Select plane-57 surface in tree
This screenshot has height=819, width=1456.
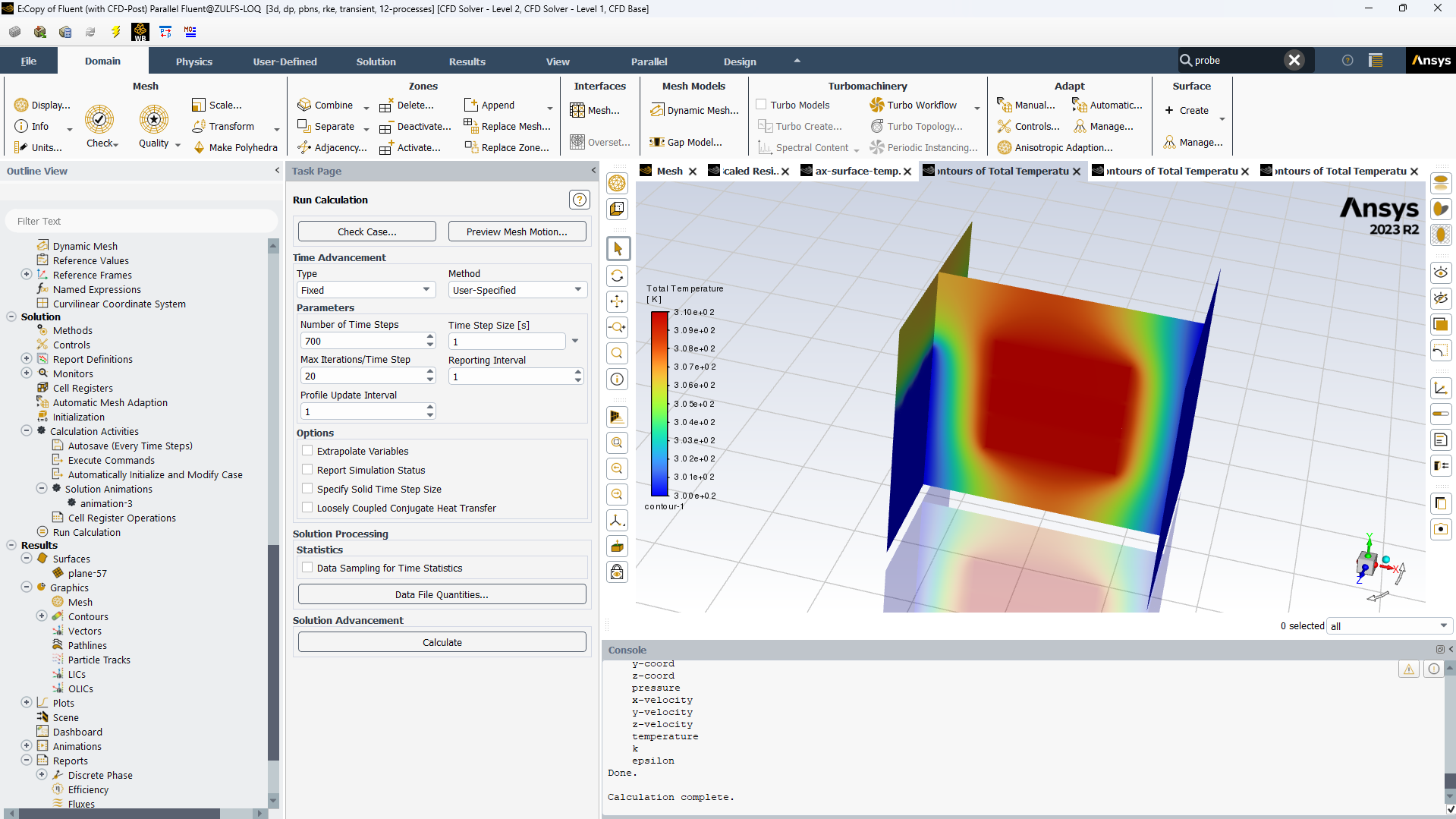click(87, 573)
